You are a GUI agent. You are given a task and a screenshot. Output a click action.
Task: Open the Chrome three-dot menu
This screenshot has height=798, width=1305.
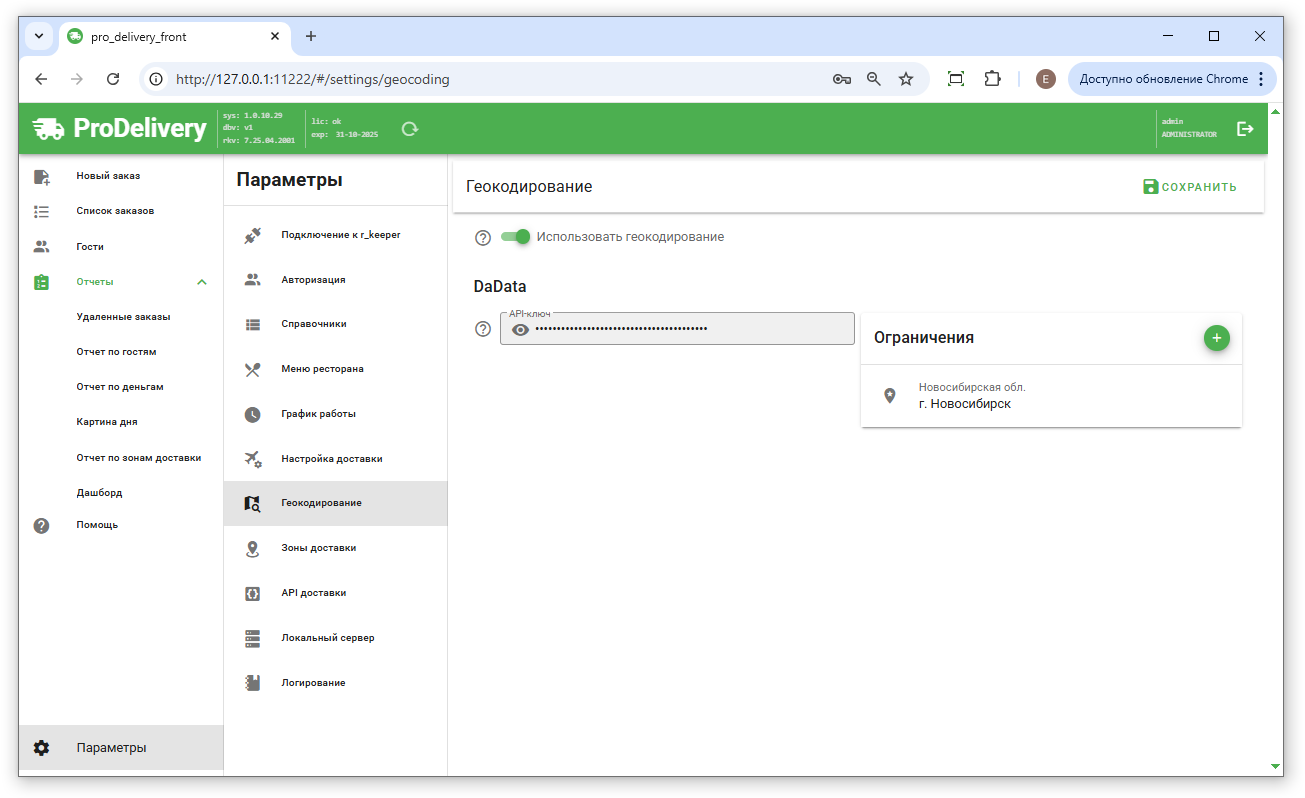1261,79
